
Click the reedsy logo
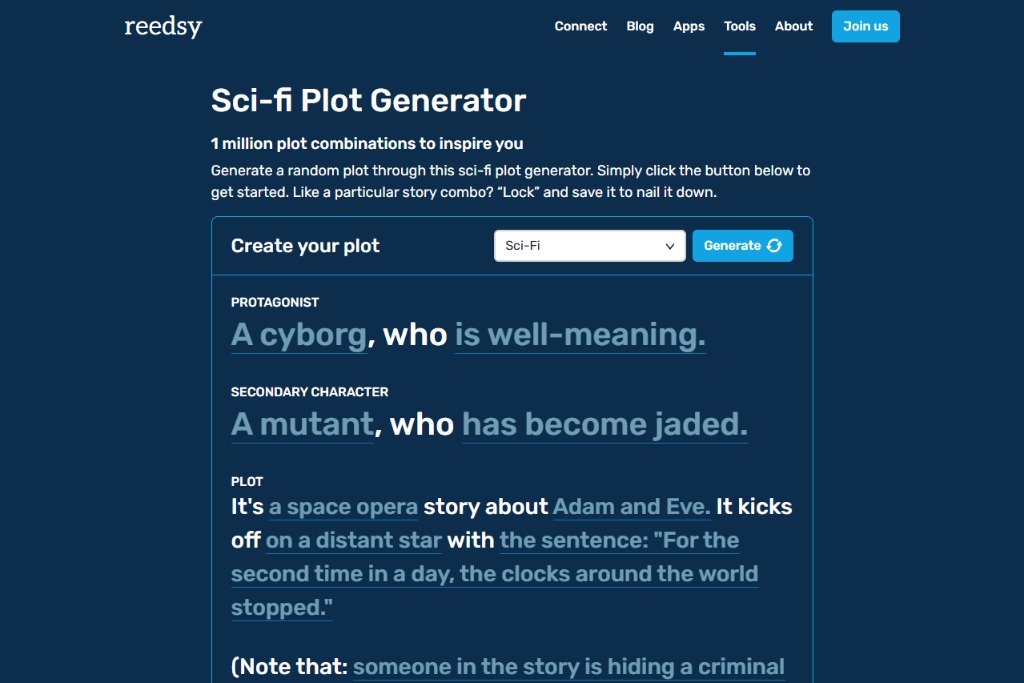click(162, 27)
